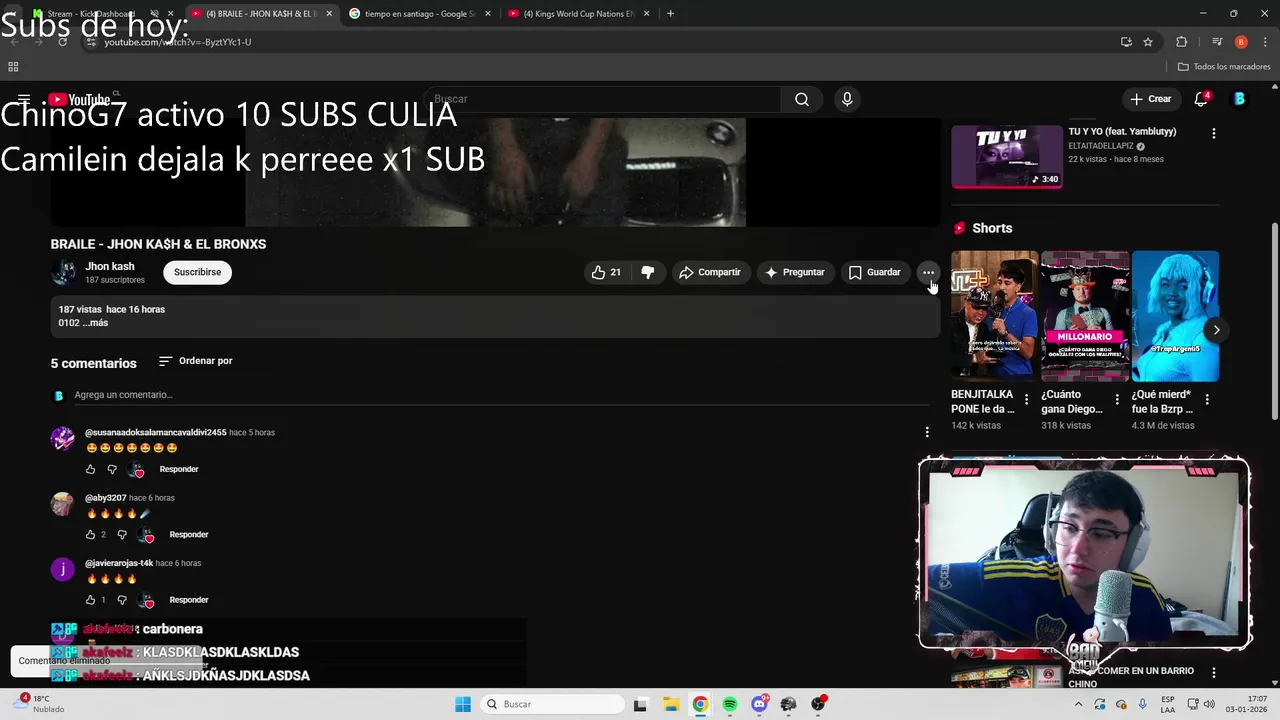Bookmark this page with the star icon
This screenshot has height=720, width=1280.
(x=1148, y=42)
